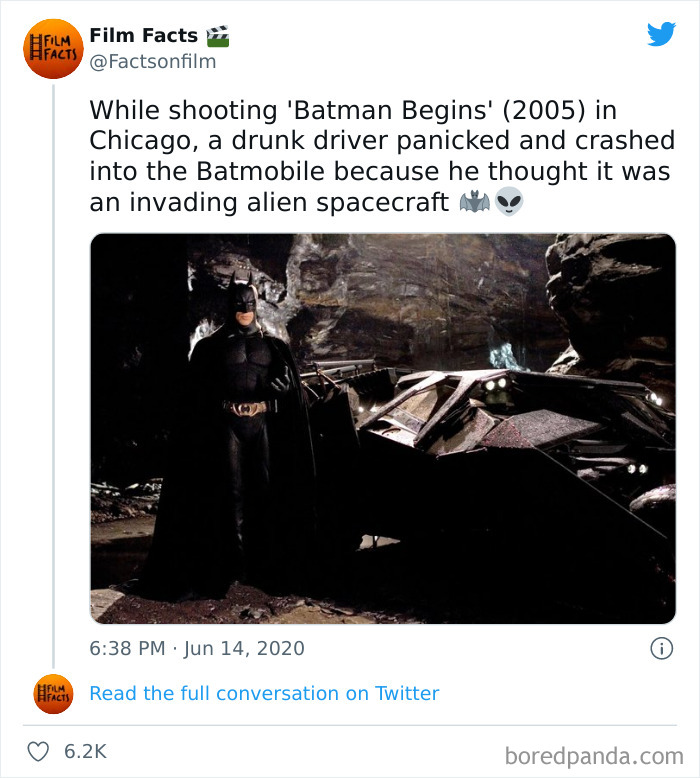
Task: Visit the @Factsonfilm handle
Action: click(x=152, y=62)
